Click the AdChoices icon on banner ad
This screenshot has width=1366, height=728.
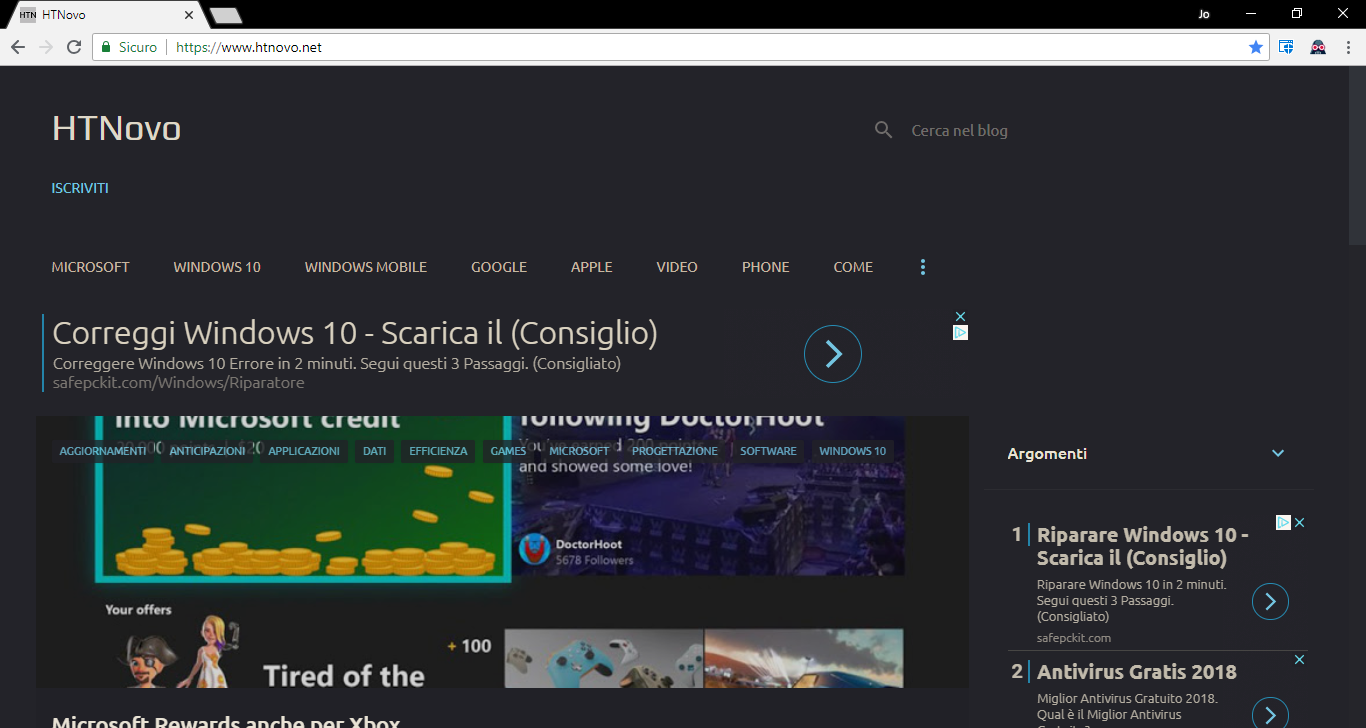[960, 332]
